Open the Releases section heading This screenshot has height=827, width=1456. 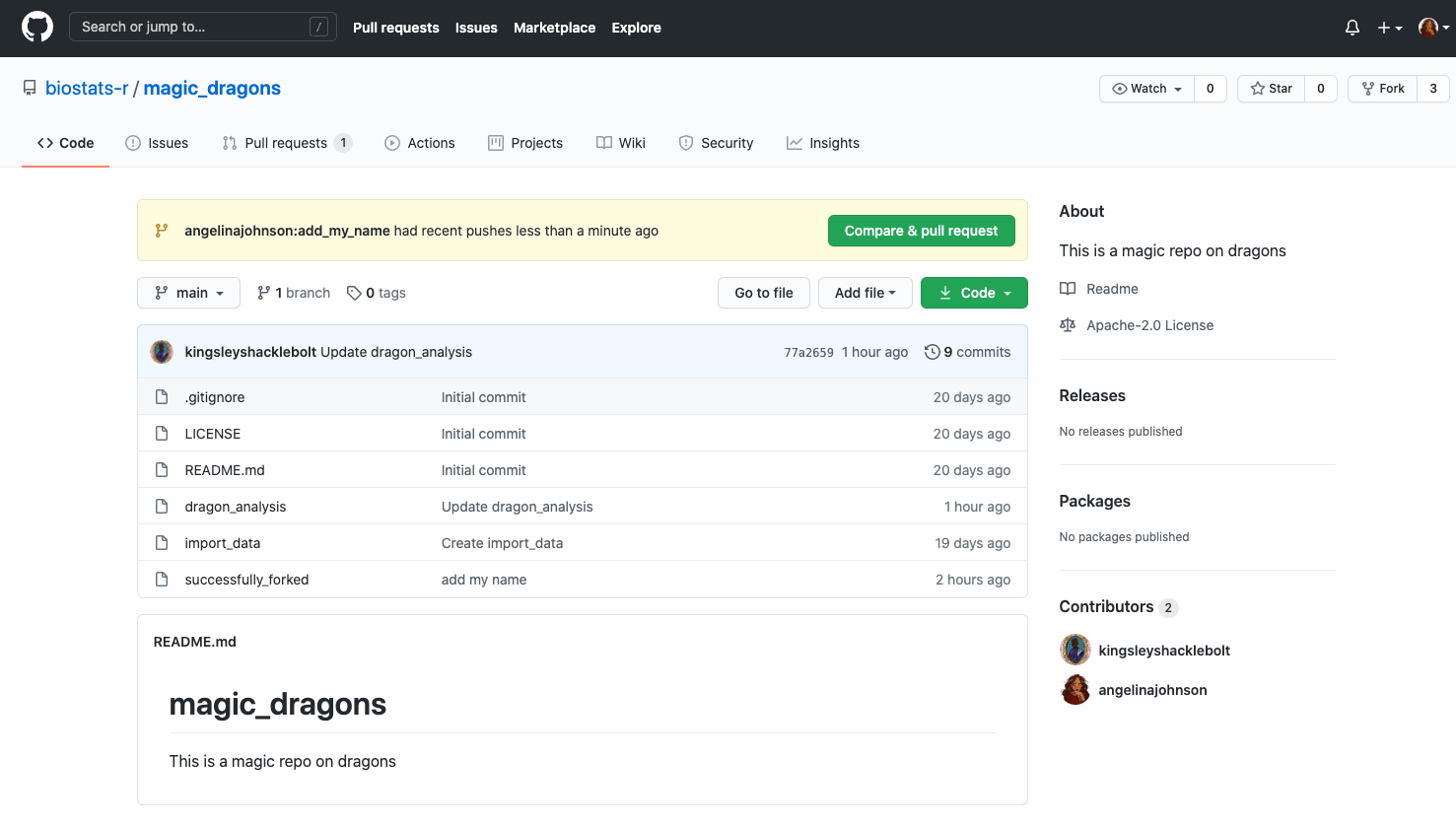1092,395
